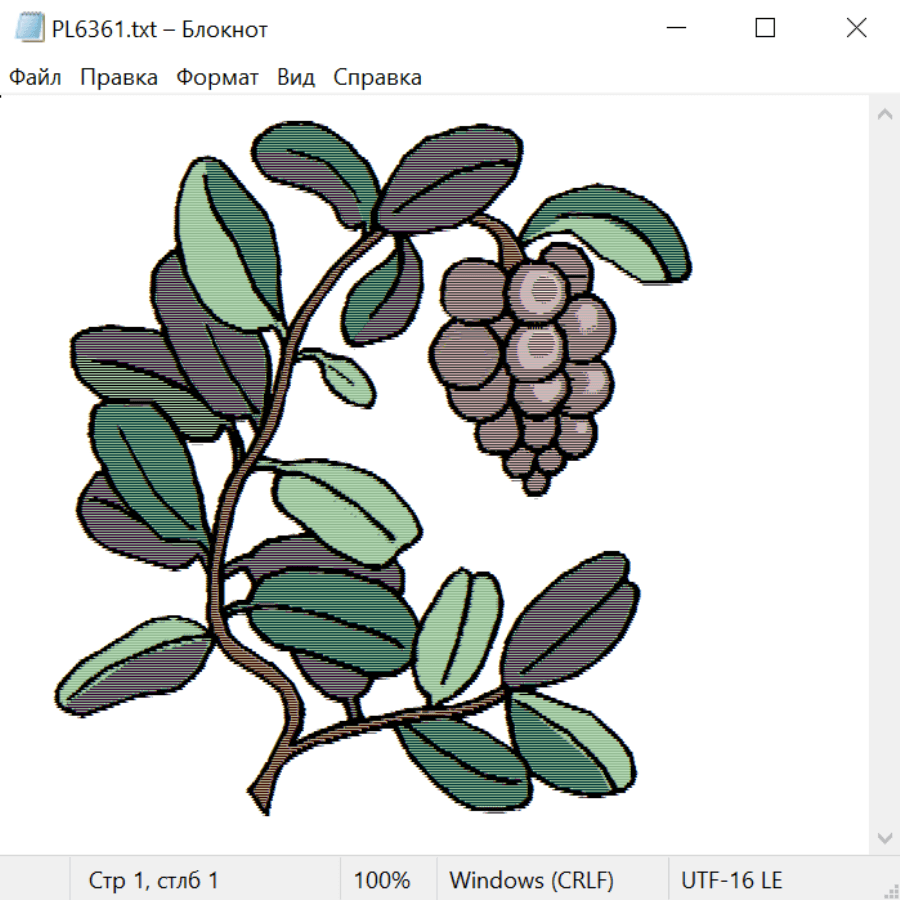Screen dimensions: 900x900
Task: Click the Notepad icon in the title bar
Action: point(29,28)
